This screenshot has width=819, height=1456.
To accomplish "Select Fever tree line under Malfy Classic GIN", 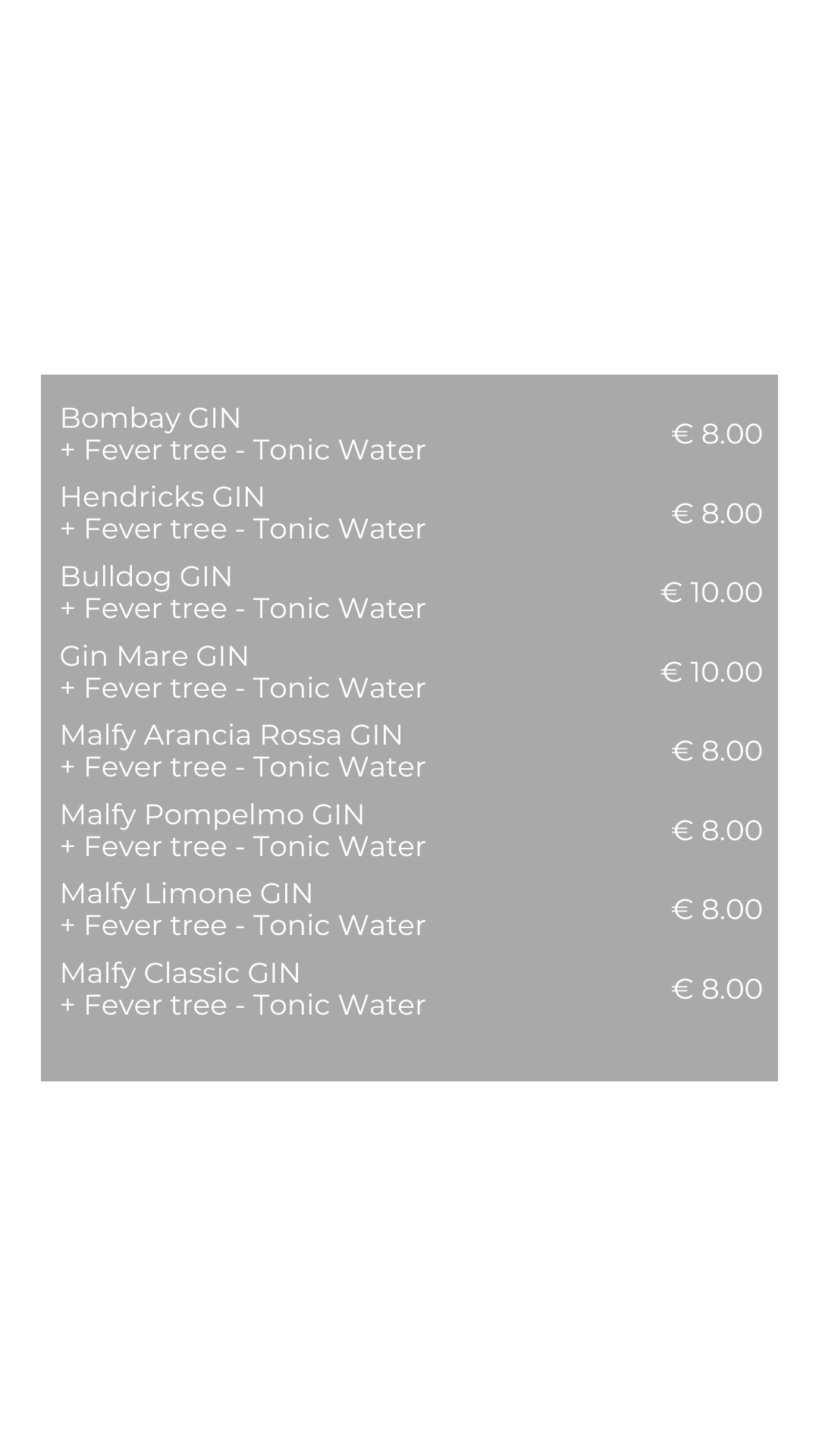I will click(243, 1005).
